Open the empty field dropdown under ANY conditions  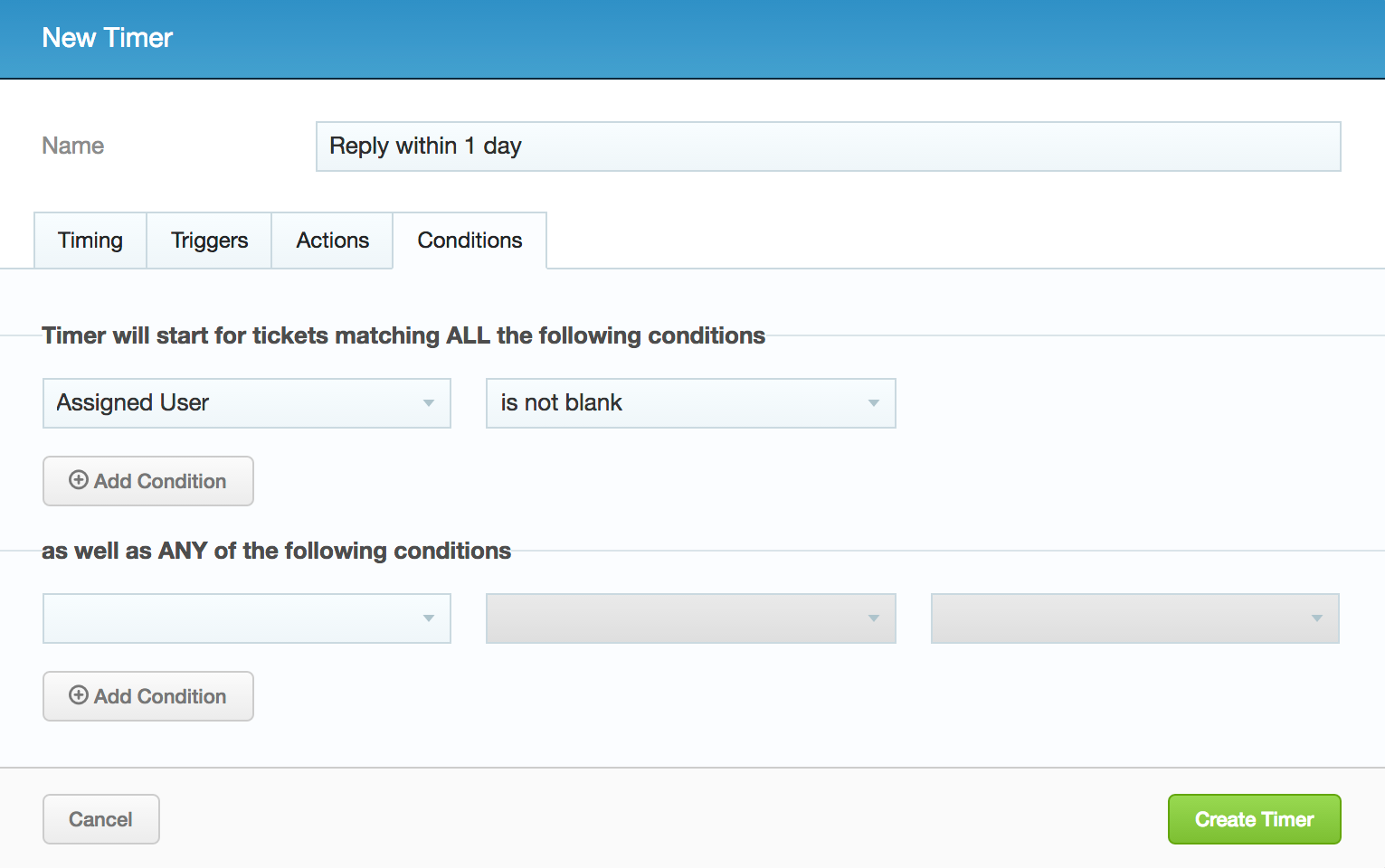click(x=247, y=618)
